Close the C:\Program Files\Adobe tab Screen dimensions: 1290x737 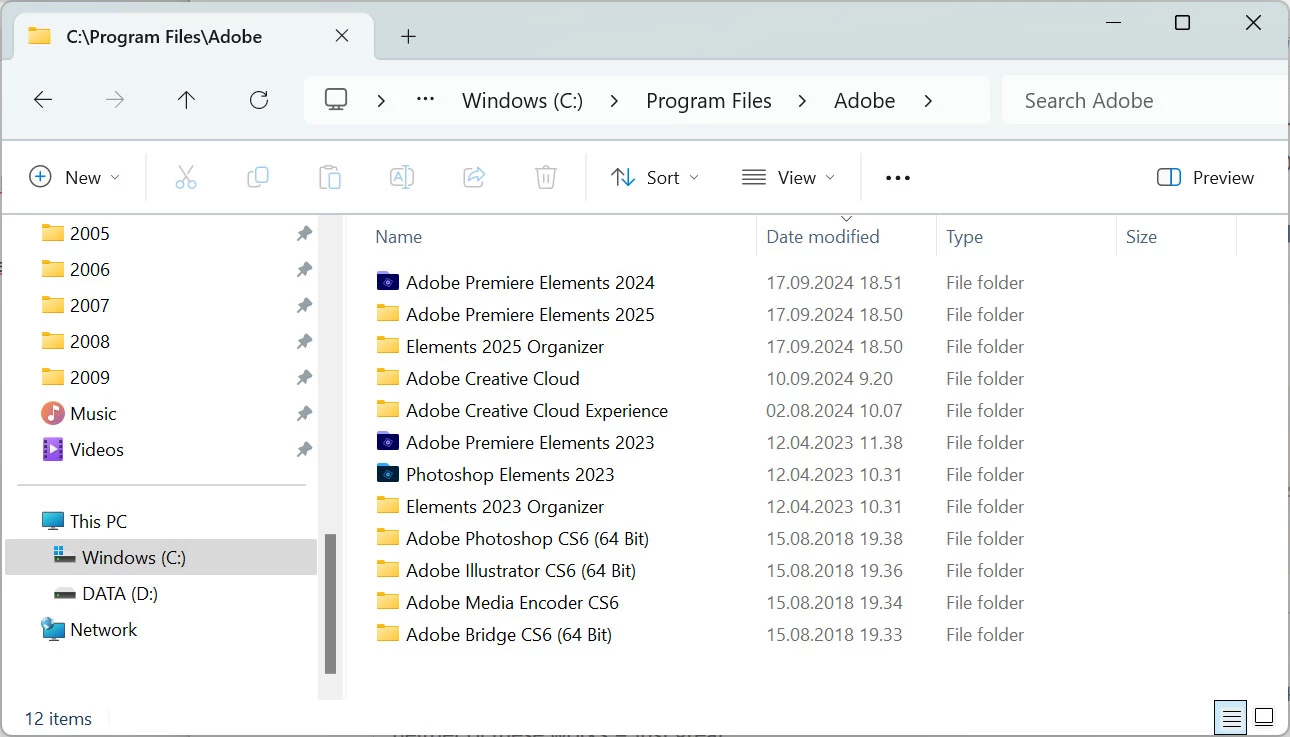342,36
